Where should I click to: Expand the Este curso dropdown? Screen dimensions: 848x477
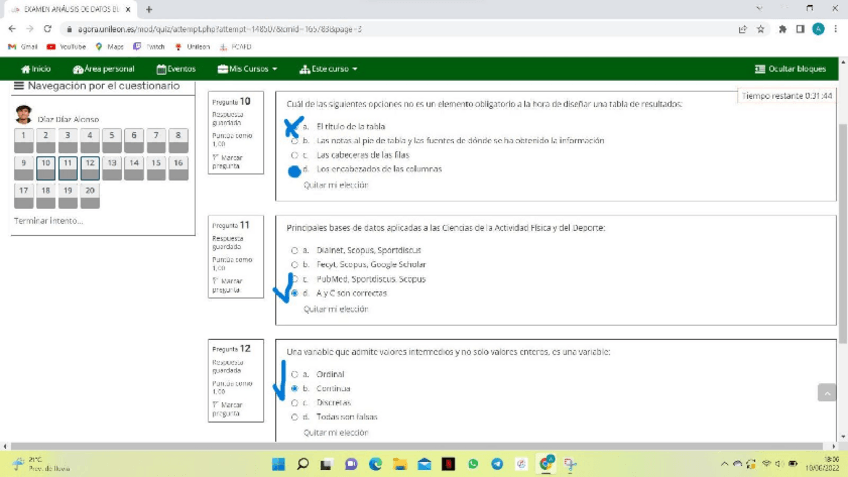pyautogui.click(x=328, y=69)
